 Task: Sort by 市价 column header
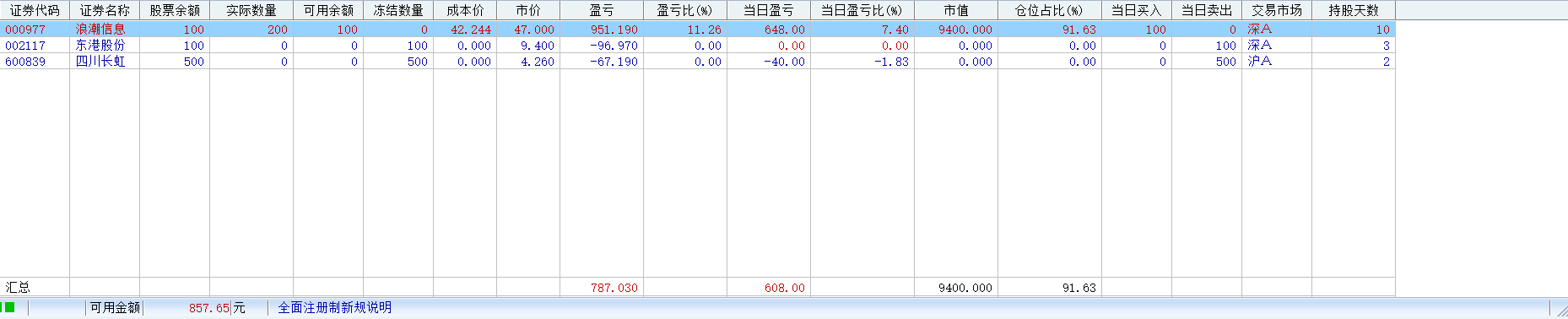click(528, 10)
